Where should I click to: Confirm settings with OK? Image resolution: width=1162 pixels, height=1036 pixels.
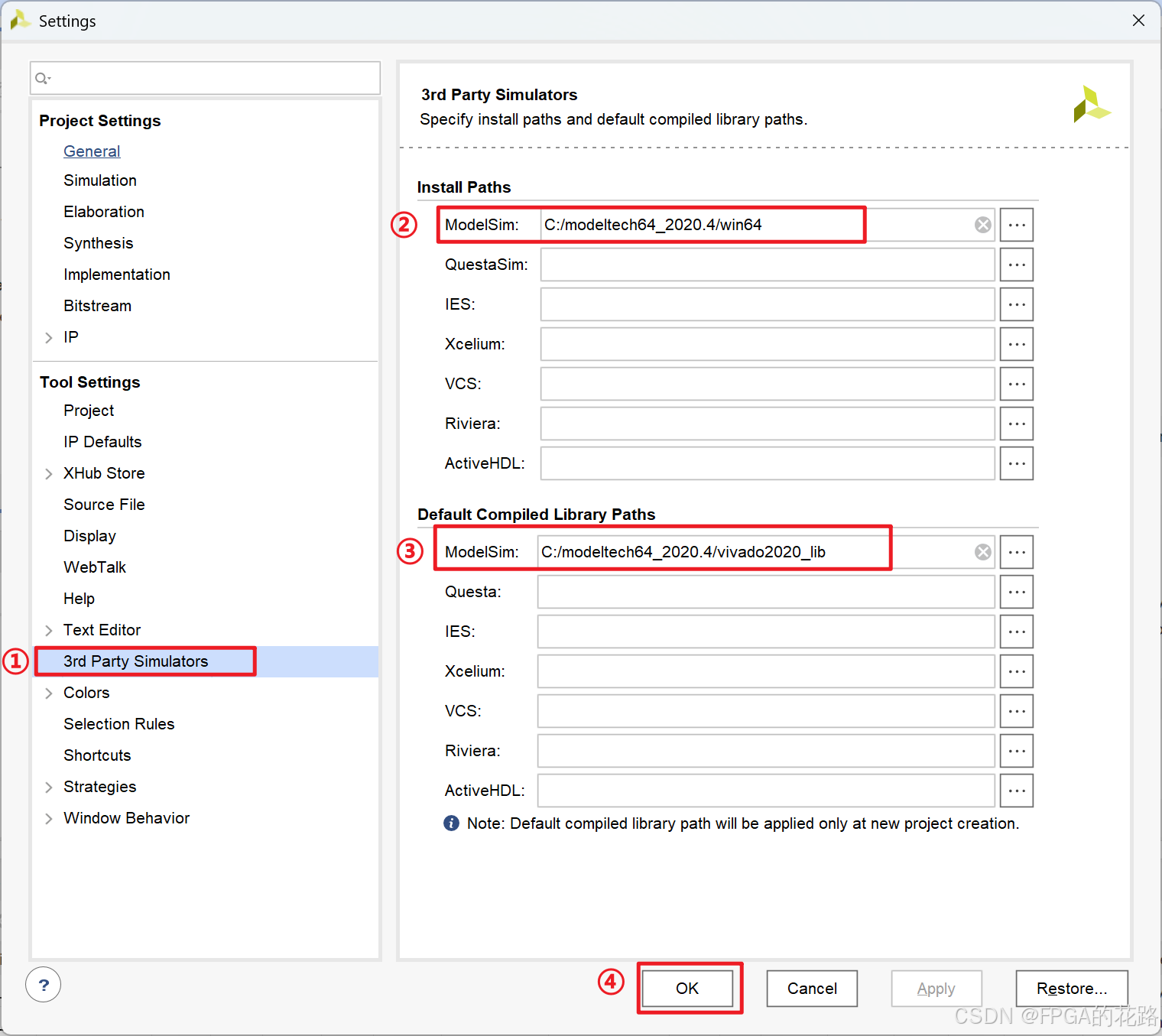tap(687, 989)
